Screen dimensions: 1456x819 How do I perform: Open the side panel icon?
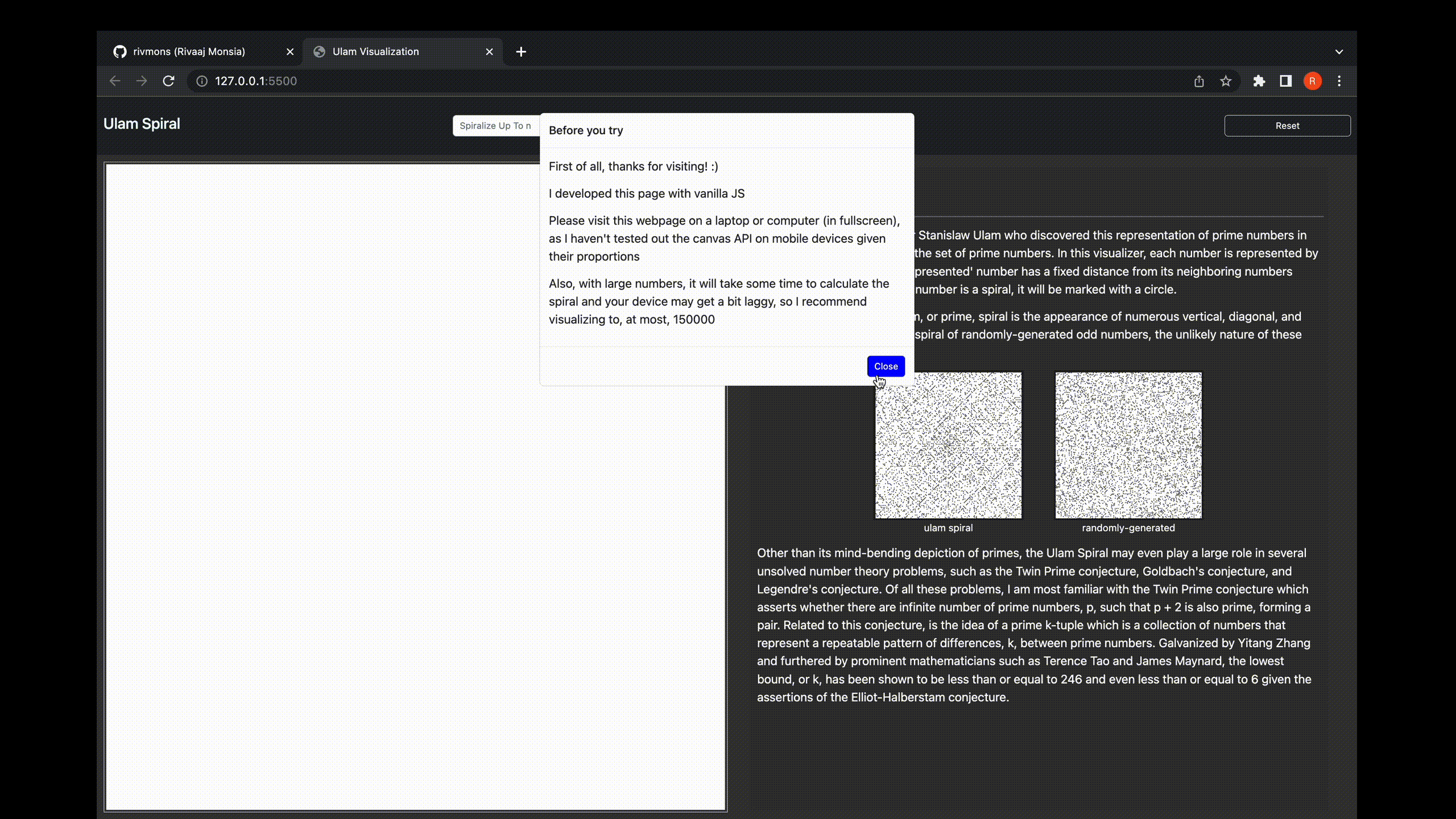[x=1285, y=81]
